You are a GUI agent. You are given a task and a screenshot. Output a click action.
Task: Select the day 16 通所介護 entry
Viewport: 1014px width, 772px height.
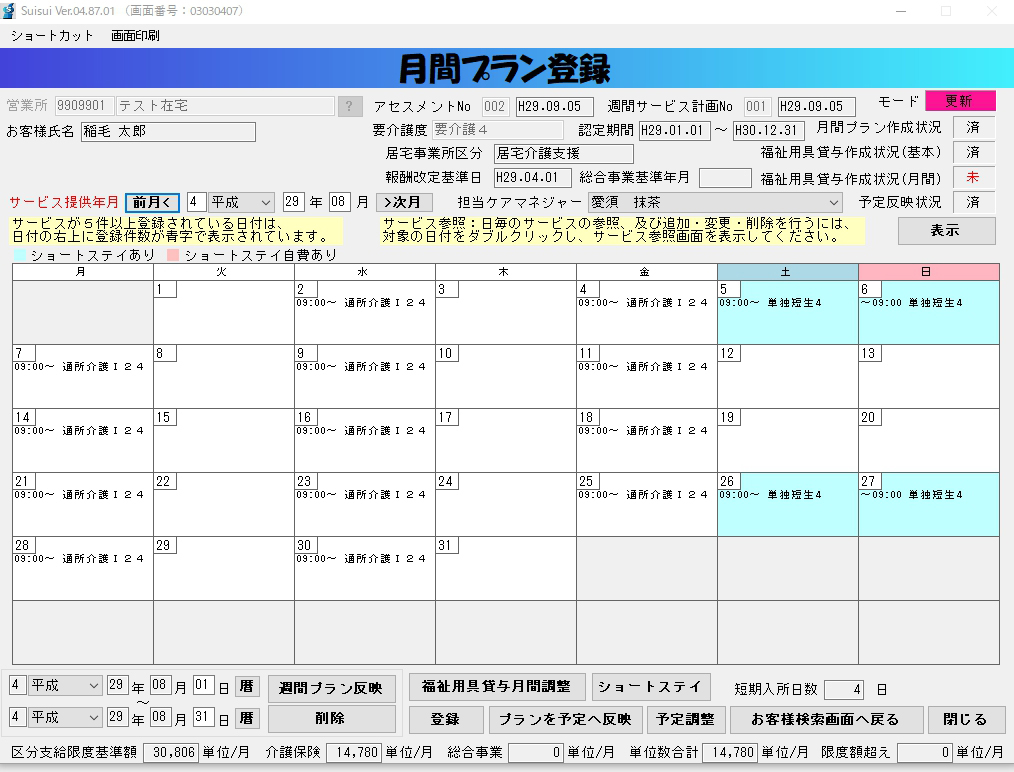[x=361, y=431]
